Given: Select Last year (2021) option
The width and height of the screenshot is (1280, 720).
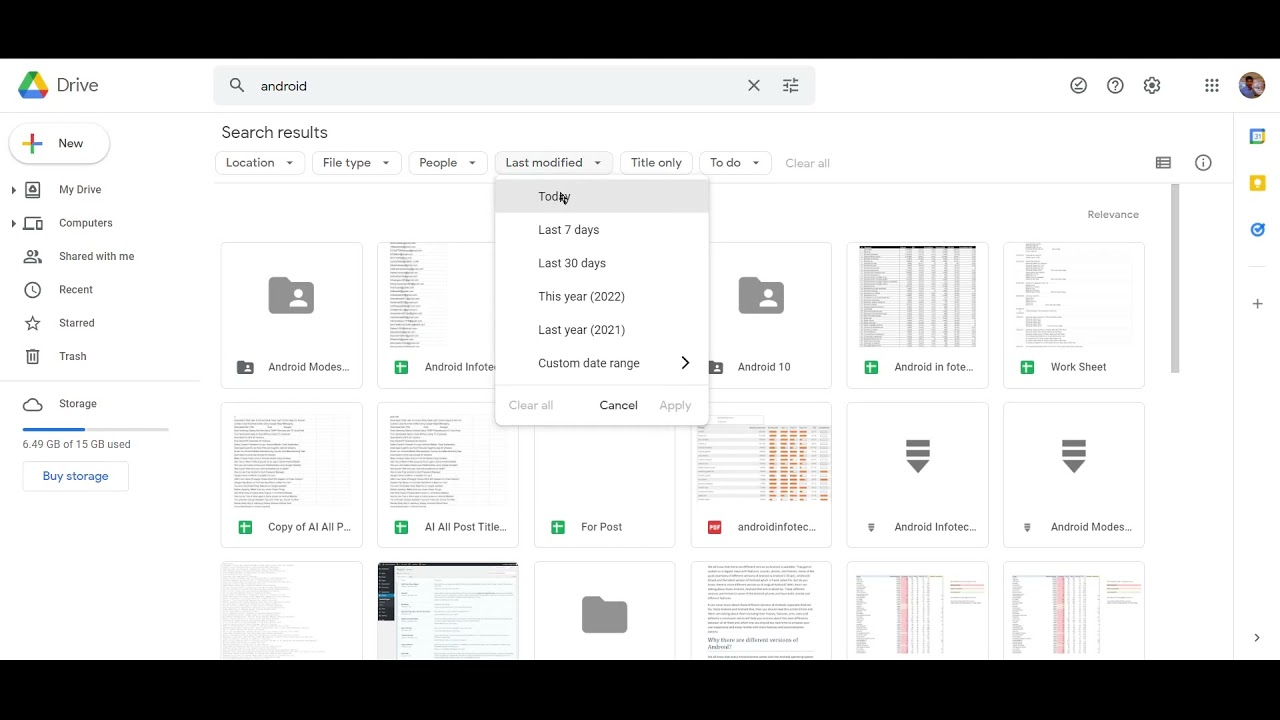Looking at the screenshot, I should tap(602, 330).
